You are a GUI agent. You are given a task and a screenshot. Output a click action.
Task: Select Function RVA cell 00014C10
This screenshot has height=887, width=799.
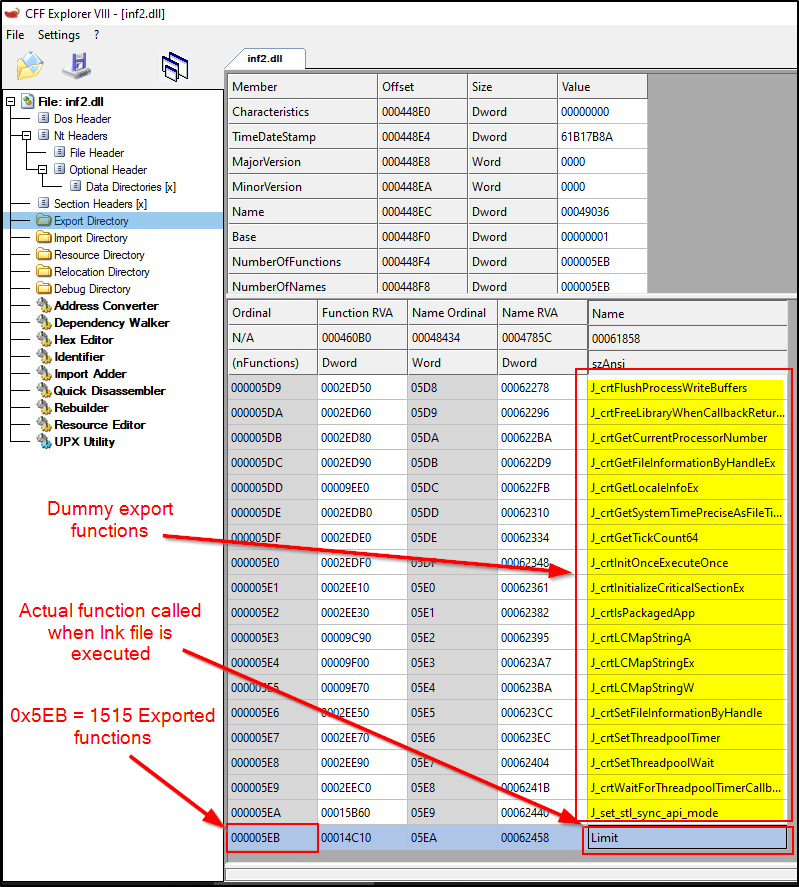pyautogui.click(x=363, y=838)
